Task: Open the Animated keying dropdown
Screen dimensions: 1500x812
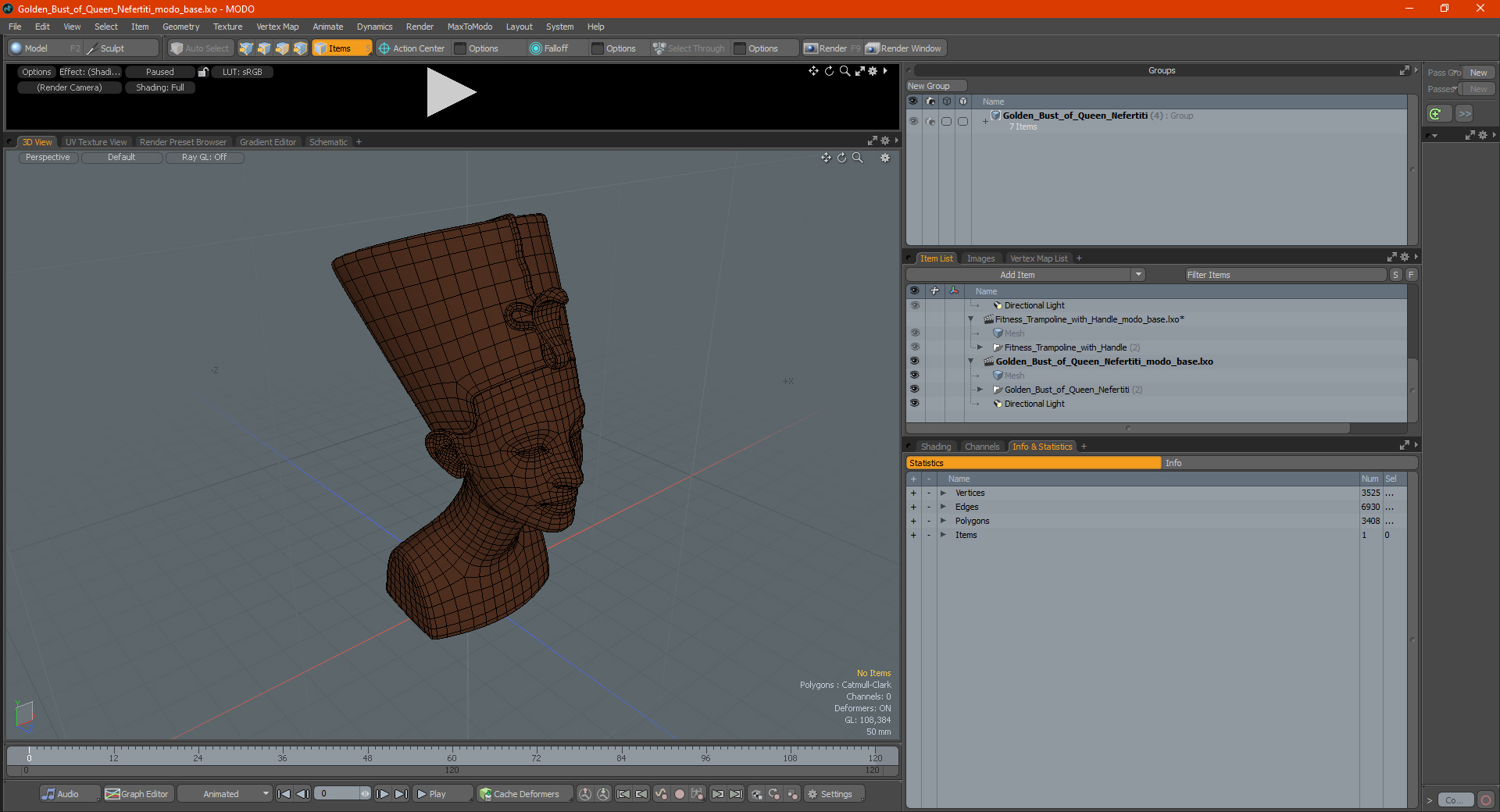Action: point(224,794)
